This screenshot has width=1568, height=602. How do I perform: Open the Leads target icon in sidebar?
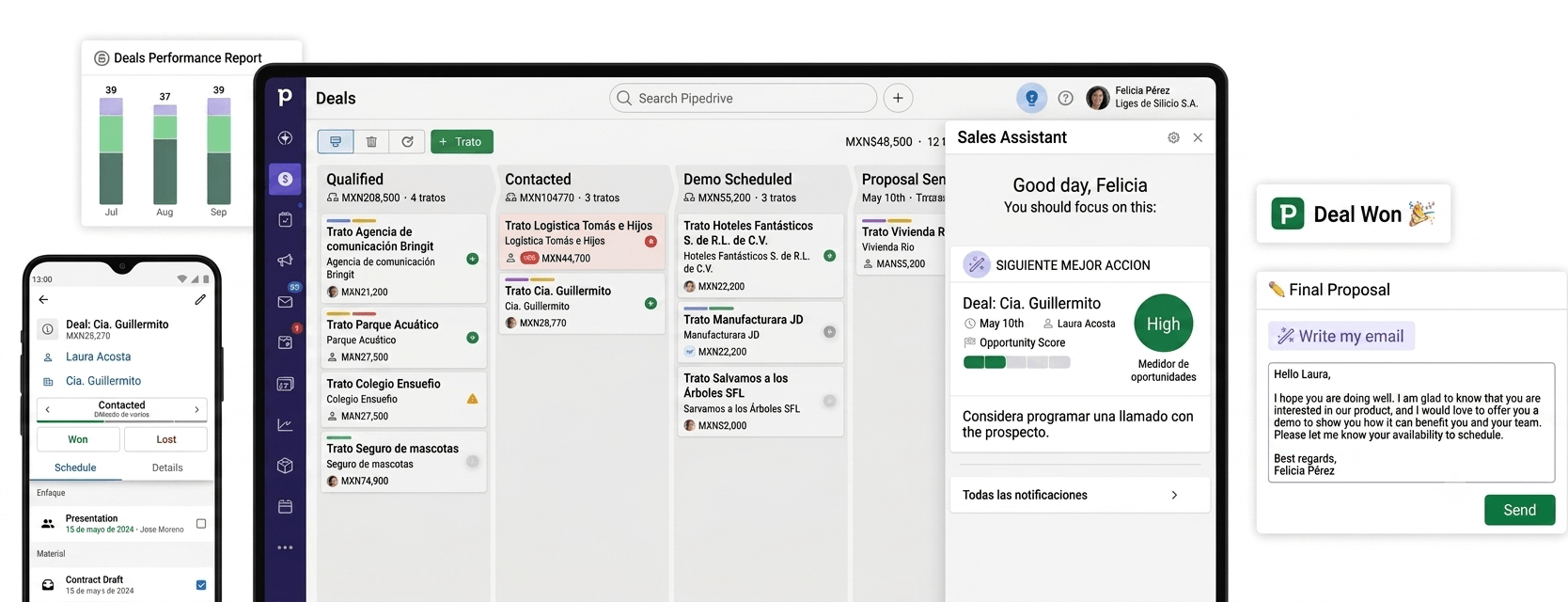point(285,138)
